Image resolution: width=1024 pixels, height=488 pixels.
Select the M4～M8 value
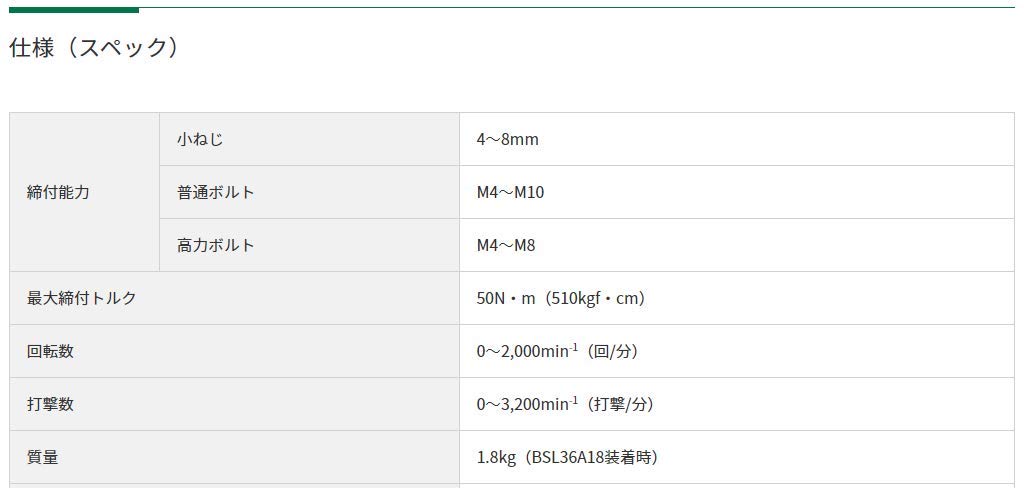505,246
